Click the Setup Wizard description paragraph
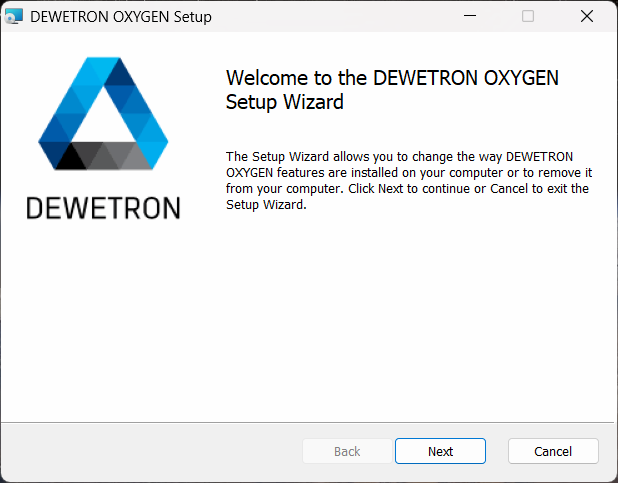This screenshot has height=483, width=618. pyautogui.click(x=407, y=180)
